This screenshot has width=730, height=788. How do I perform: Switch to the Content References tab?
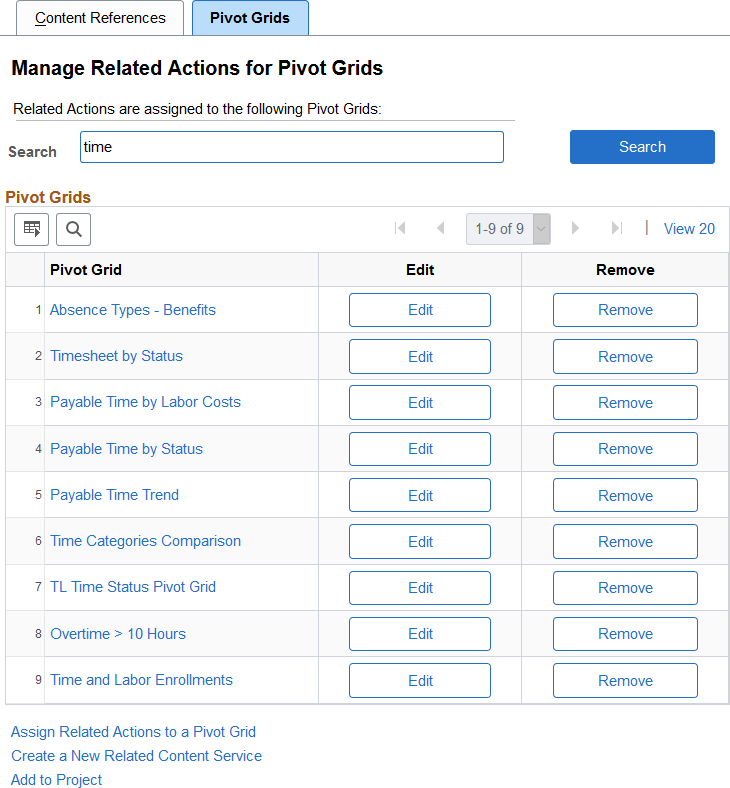(100, 18)
